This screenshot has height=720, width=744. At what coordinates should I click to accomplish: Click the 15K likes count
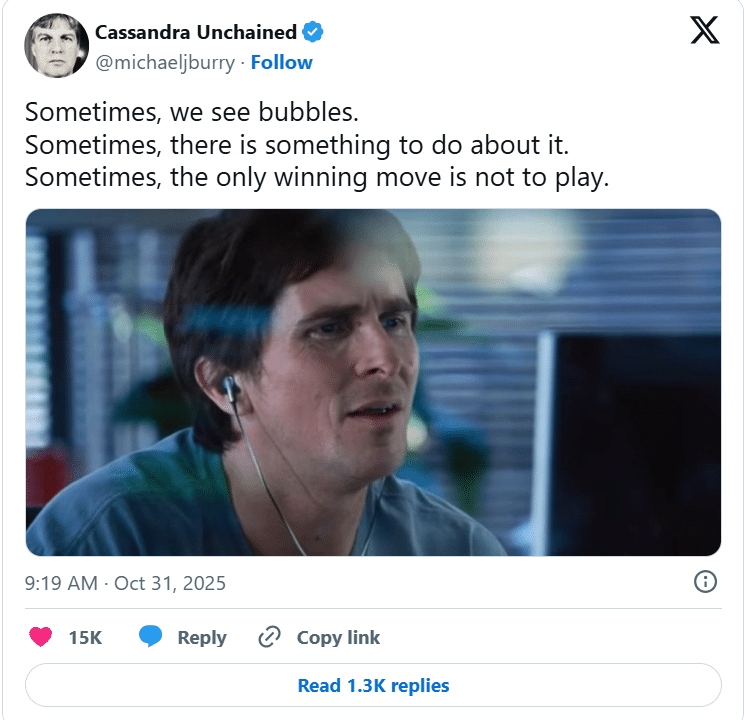tap(84, 637)
